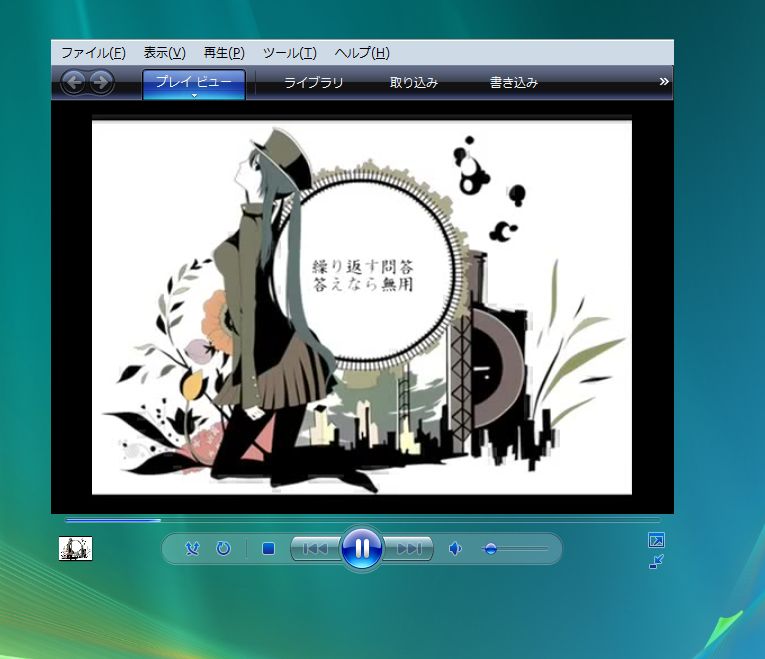Open the ファイル(F) menu
The image size is (765, 659).
(x=93, y=53)
